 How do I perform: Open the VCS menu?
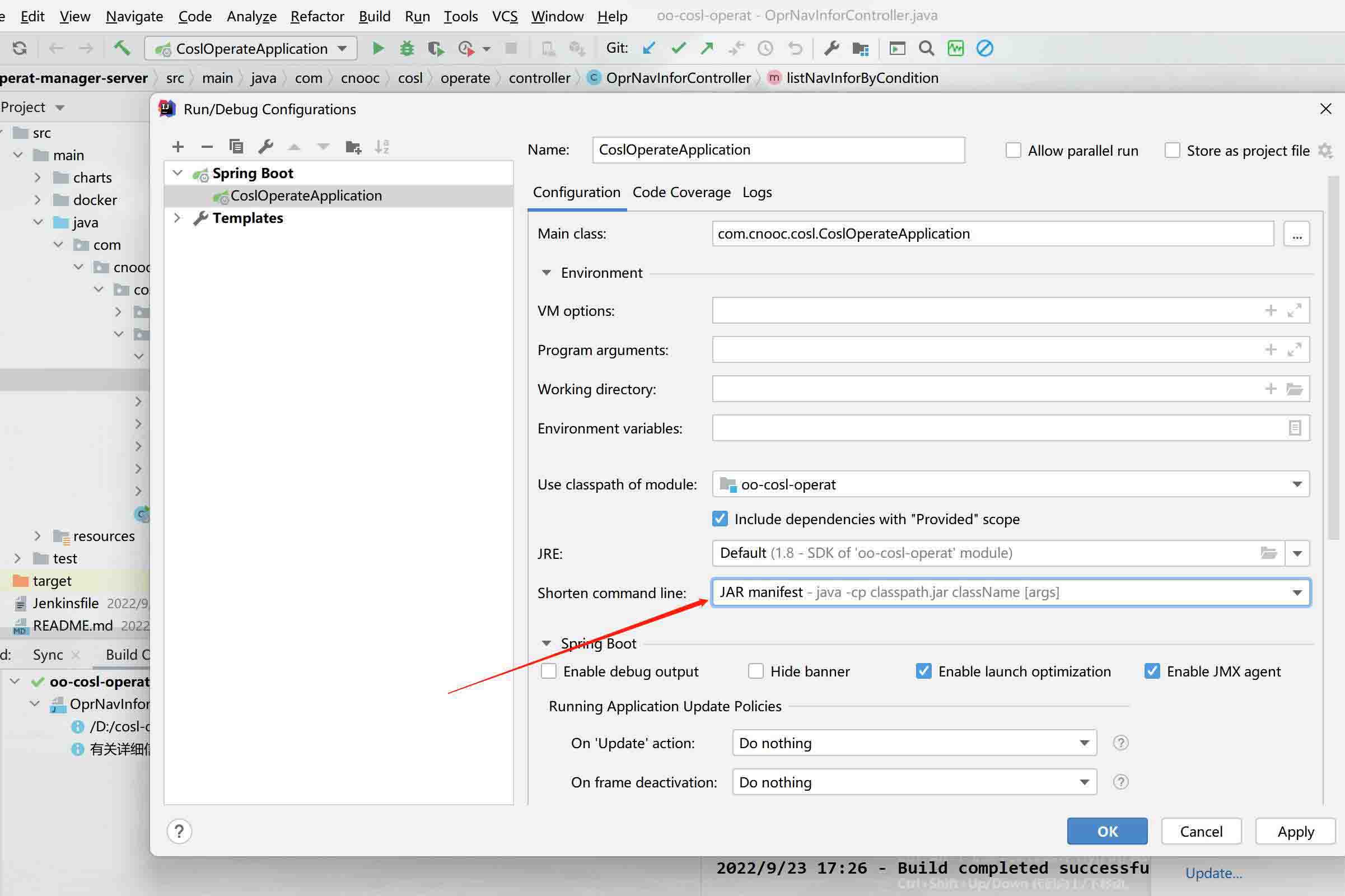pyautogui.click(x=505, y=16)
